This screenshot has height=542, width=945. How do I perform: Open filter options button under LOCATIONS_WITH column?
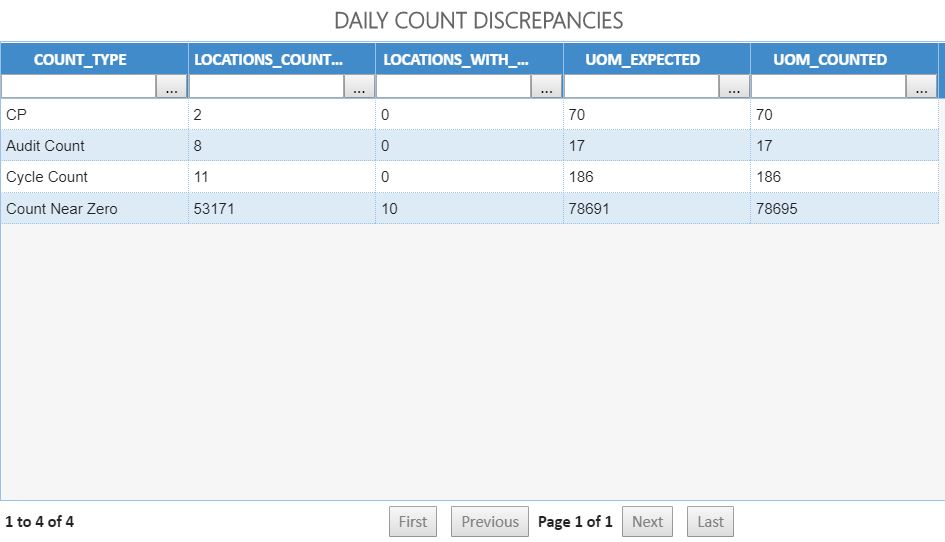tap(546, 88)
